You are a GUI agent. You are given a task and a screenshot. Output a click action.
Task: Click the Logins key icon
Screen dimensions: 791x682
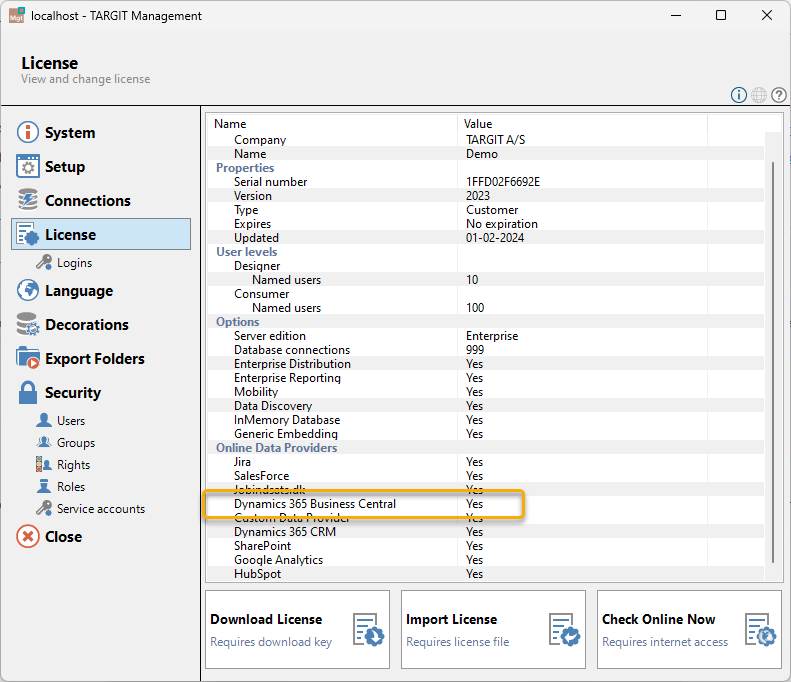(44, 262)
